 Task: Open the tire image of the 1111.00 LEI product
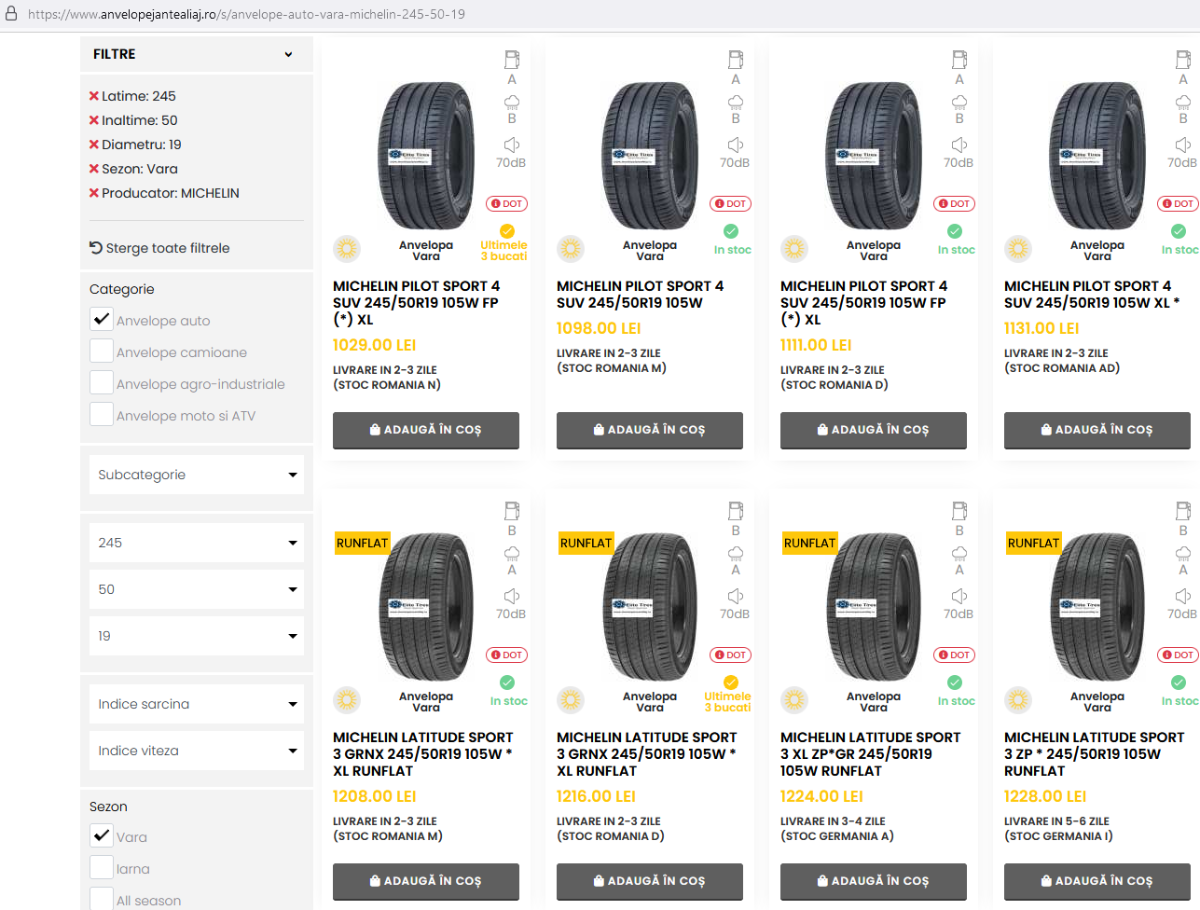pos(874,156)
